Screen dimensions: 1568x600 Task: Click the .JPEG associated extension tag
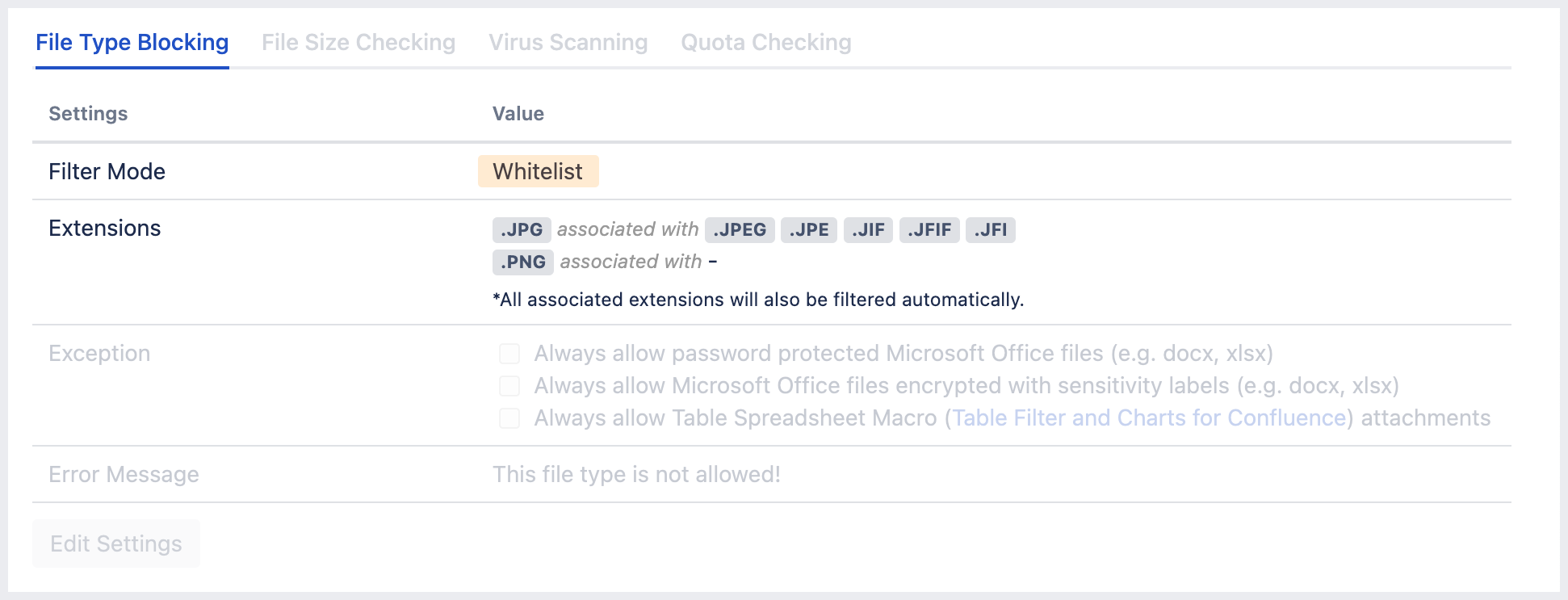point(740,229)
